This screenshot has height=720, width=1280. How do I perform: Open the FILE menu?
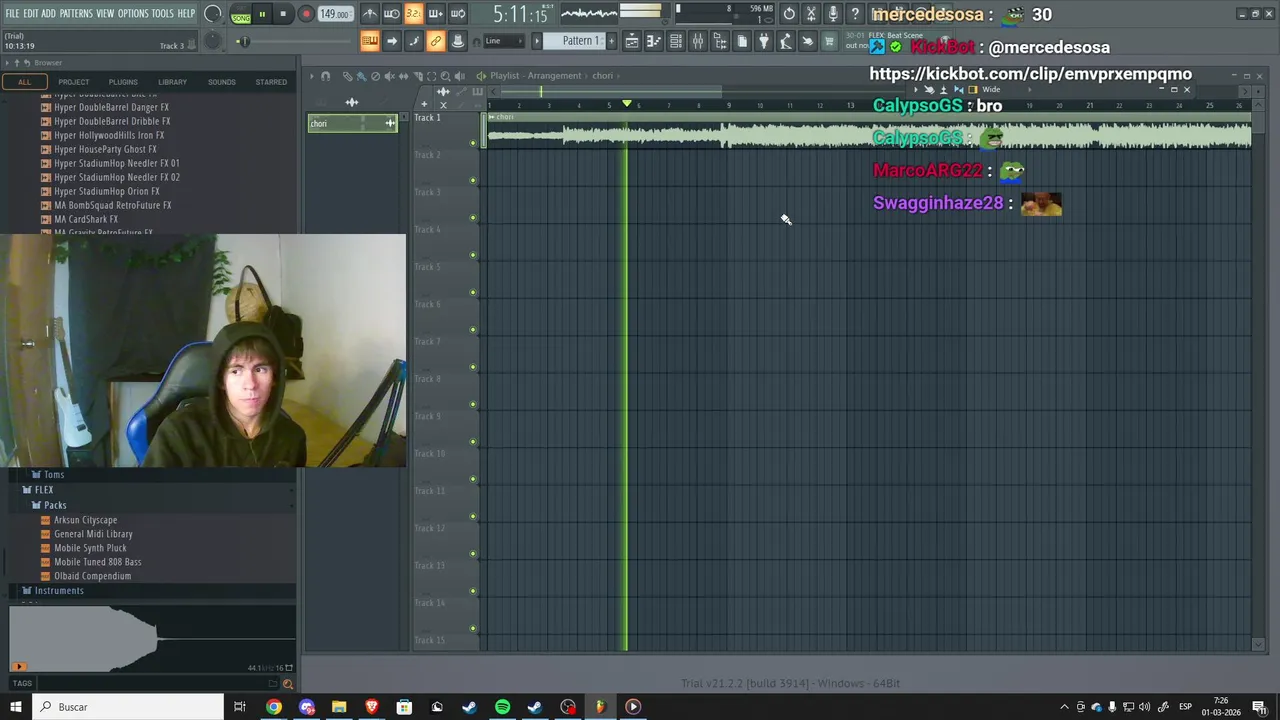[12, 14]
